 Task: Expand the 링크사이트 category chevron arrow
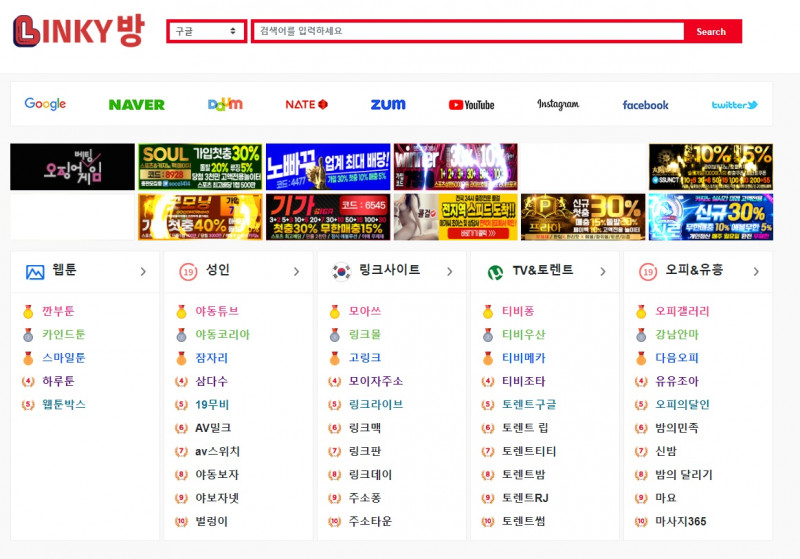click(x=449, y=271)
